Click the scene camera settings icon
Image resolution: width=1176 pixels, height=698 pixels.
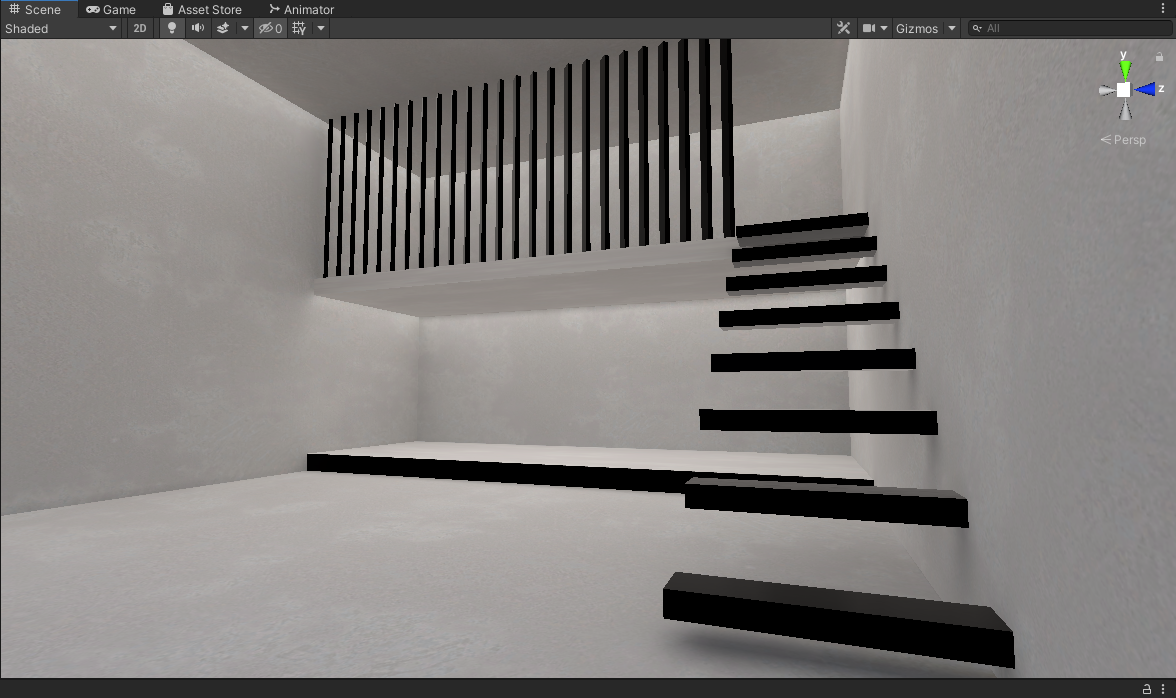(868, 27)
